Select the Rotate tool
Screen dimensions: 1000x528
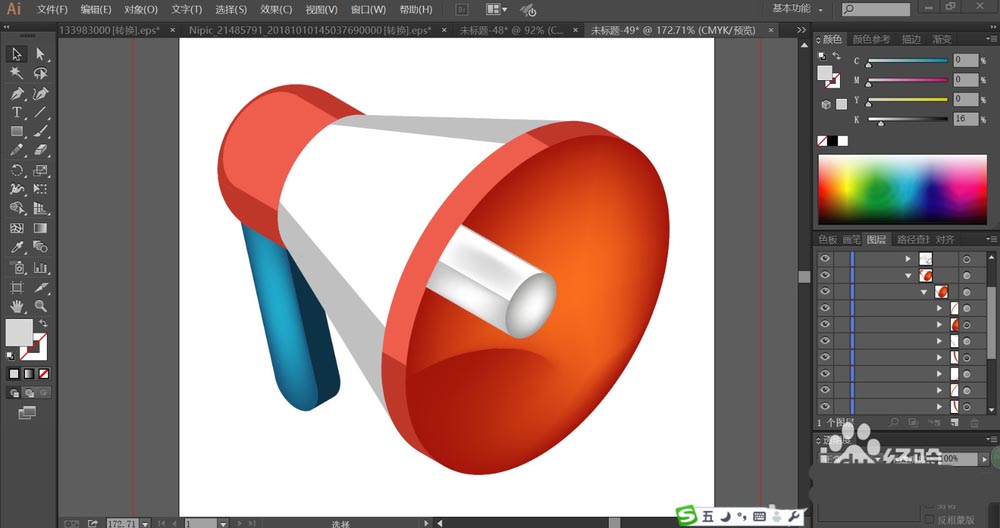pyautogui.click(x=17, y=170)
